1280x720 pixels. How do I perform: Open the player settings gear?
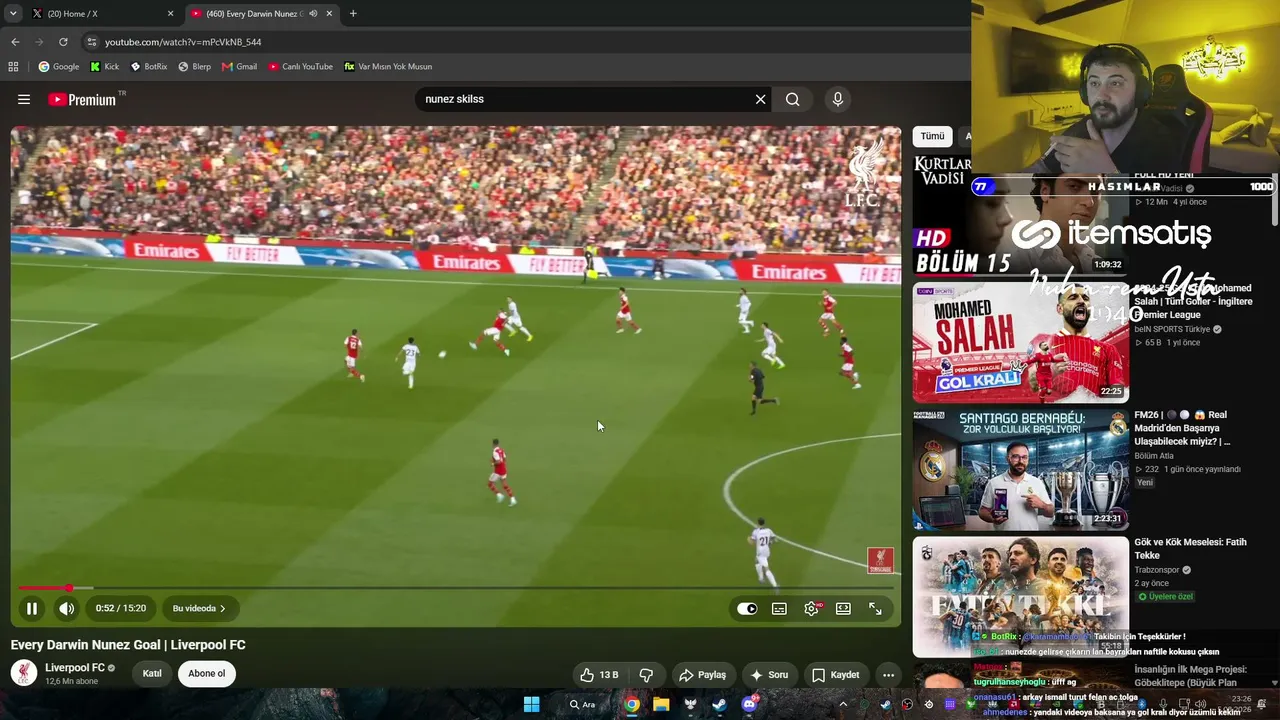(811, 608)
